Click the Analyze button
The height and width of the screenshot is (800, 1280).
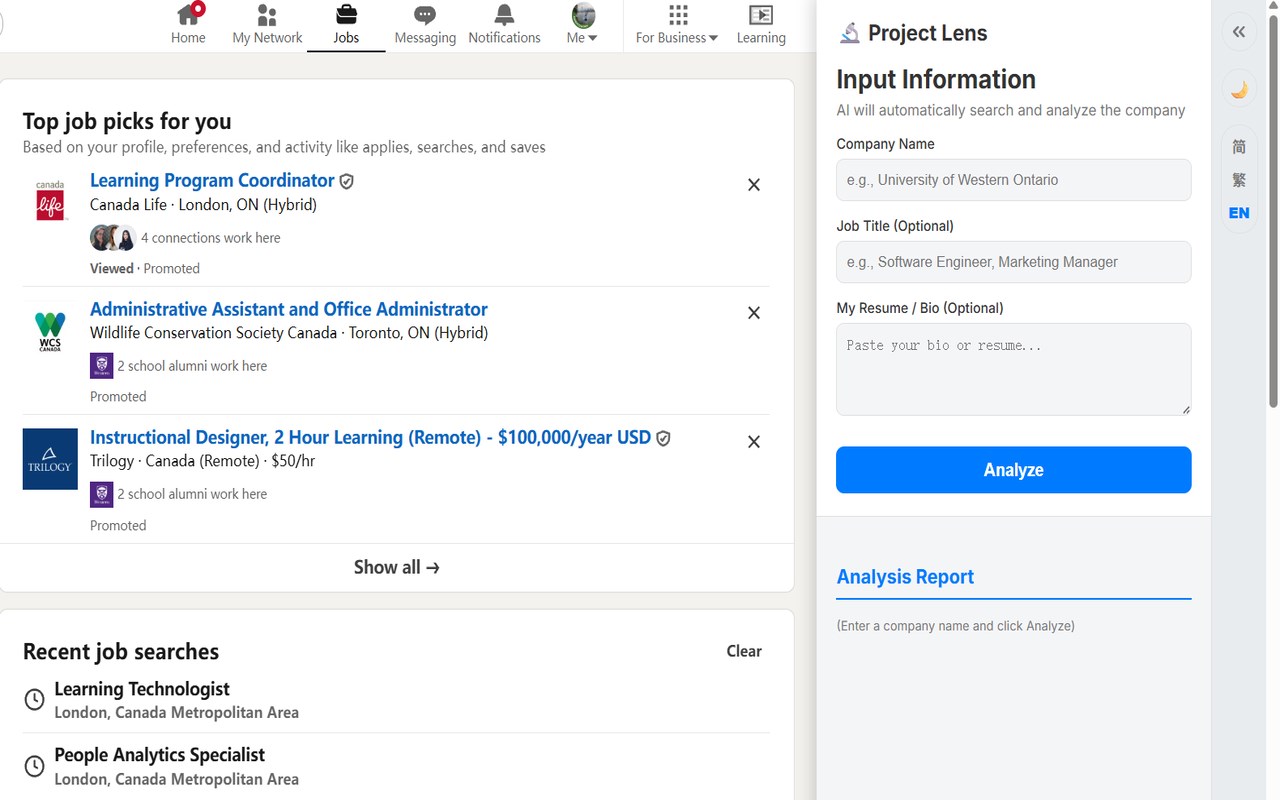point(1014,470)
